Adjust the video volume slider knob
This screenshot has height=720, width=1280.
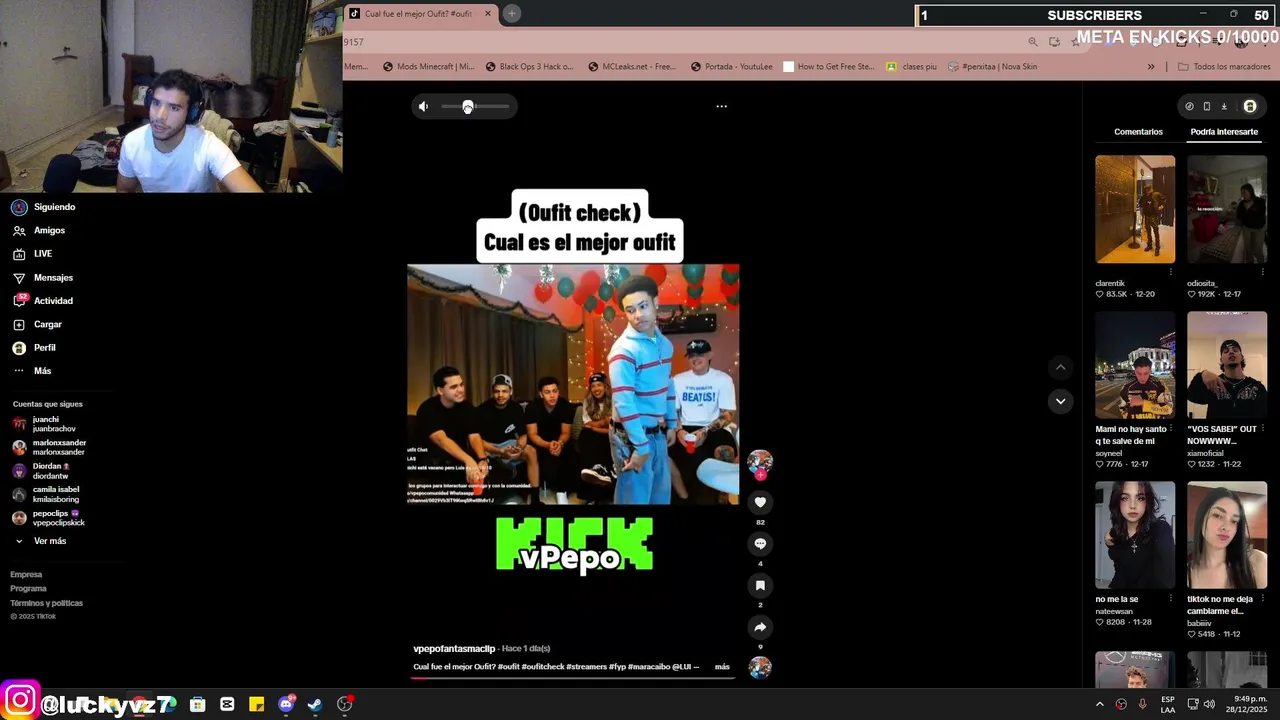[x=468, y=106]
